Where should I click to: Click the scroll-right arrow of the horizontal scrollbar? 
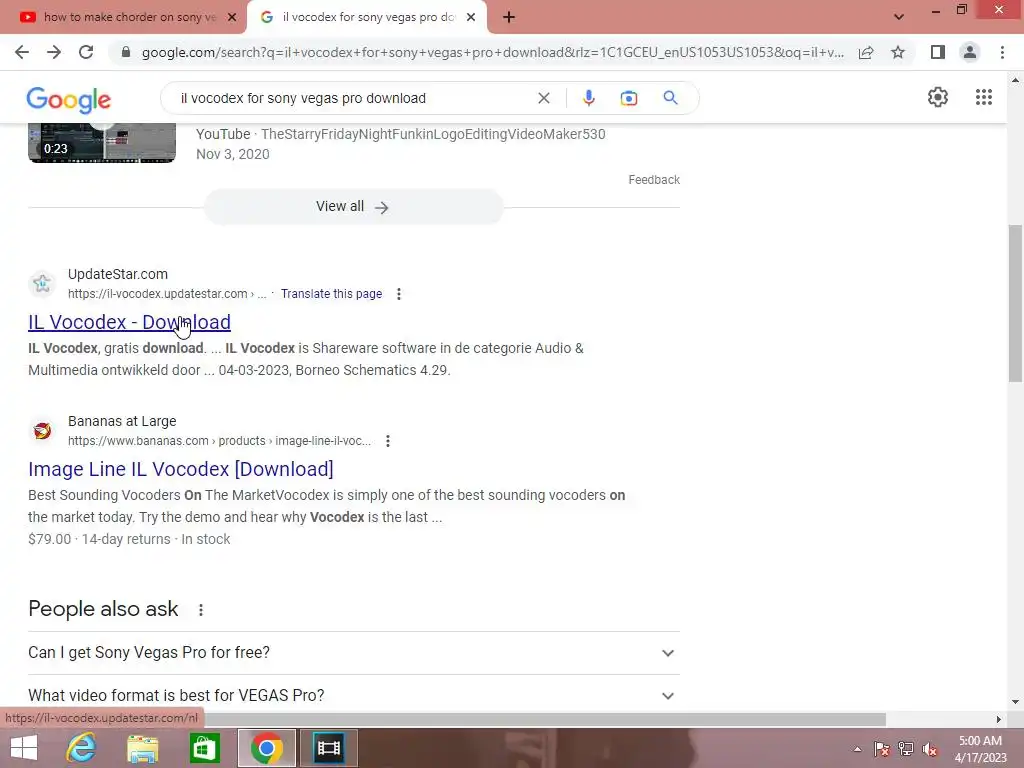click(999, 719)
